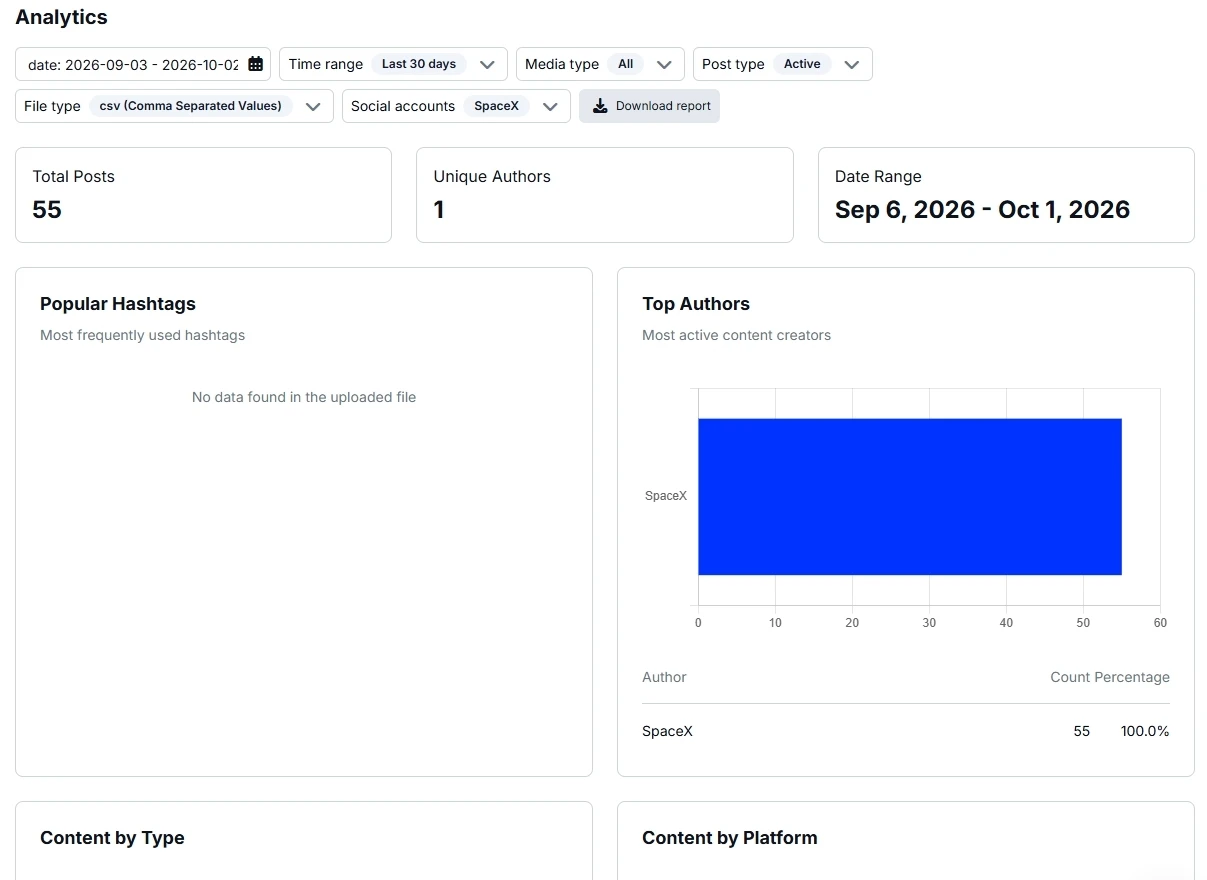Viewport: 1207px width, 880px height.
Task: Click the count value 55 in author table
Action: 1081,731
